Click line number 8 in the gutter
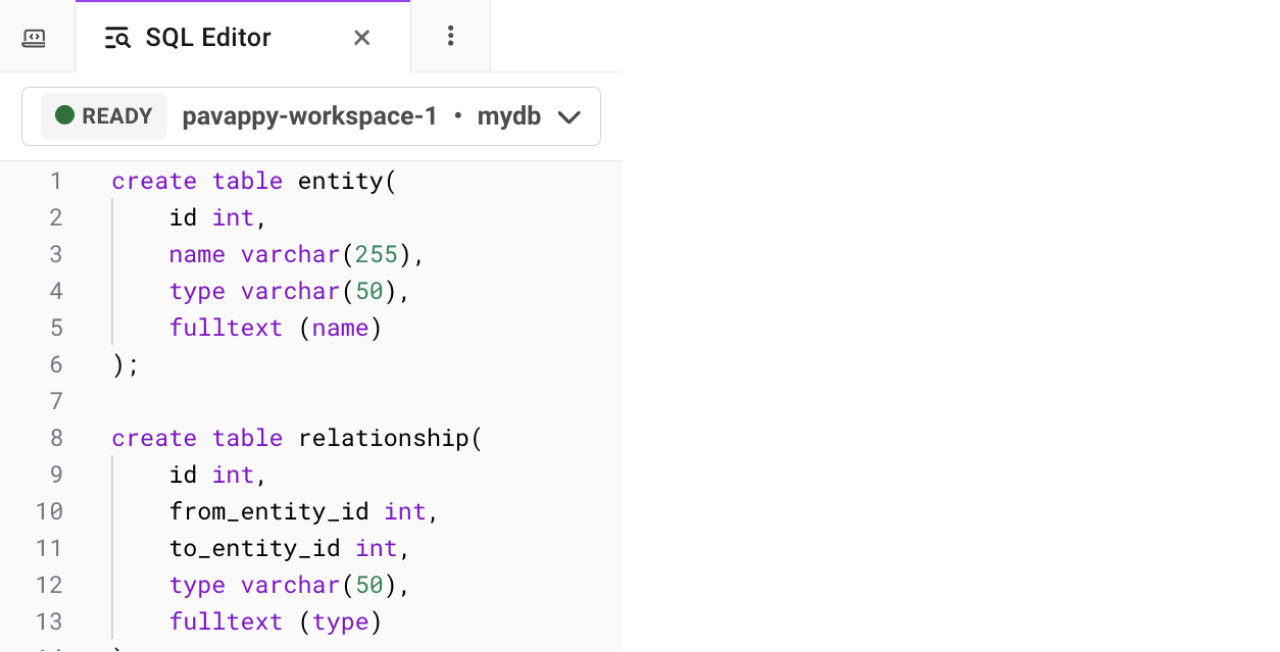The image size is (1280, 652). click(56, 437)
